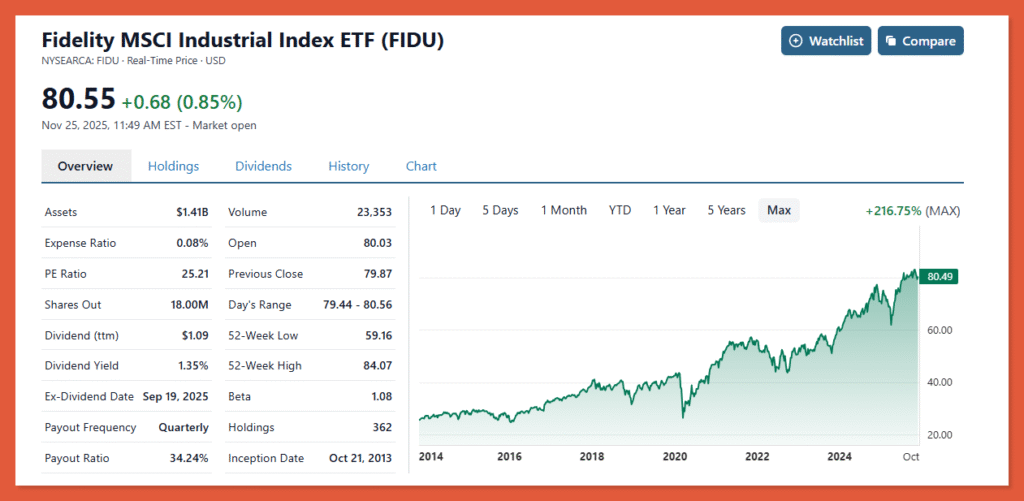
Task: Select the YTD chart range
Action: pyautogui.click(x=620, y=210)
